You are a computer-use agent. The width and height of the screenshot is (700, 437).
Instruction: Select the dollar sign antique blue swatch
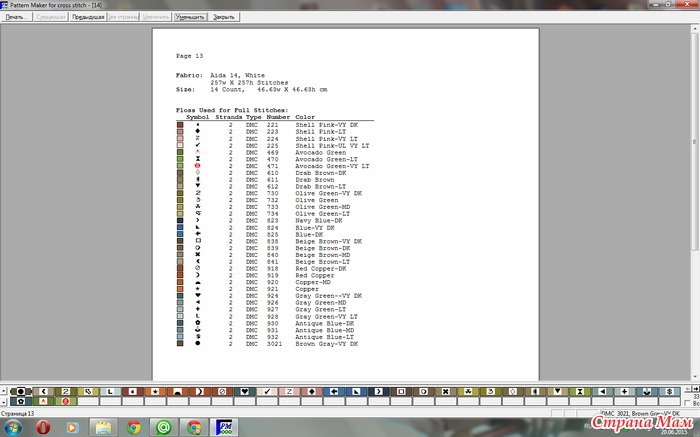(x=669, y=391)
